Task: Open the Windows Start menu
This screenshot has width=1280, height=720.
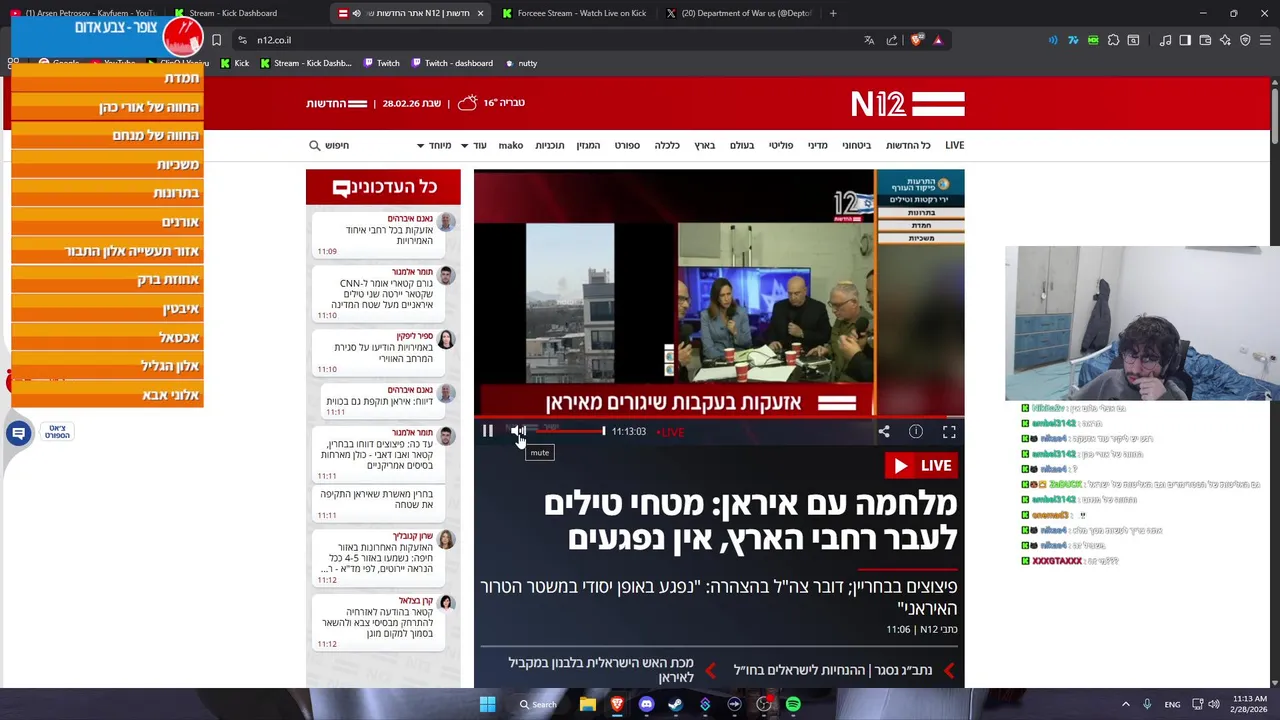Action: tap(487, 704)
